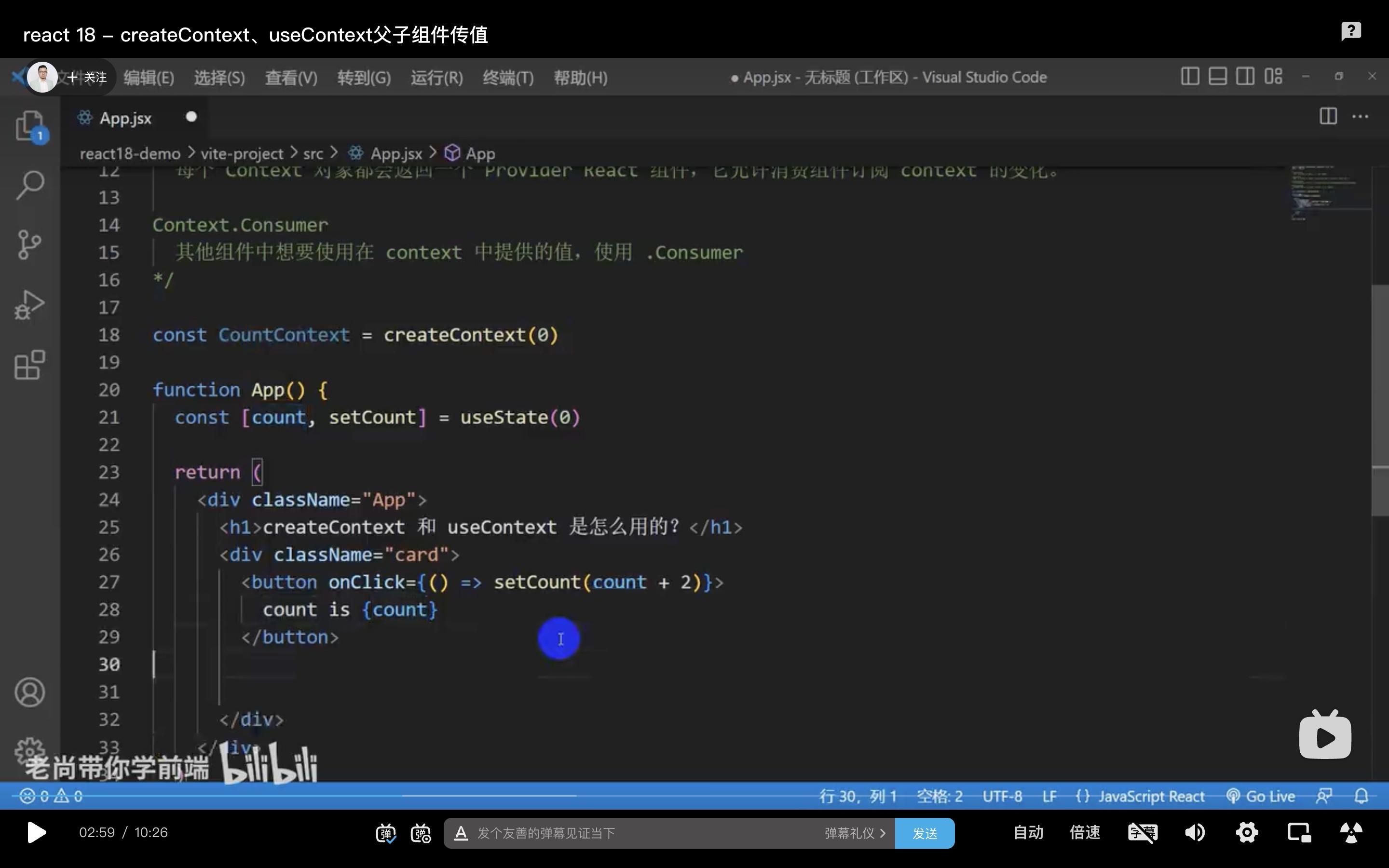Open the Source Control view
Viewport: 1389px width, 868px height.
30,244
